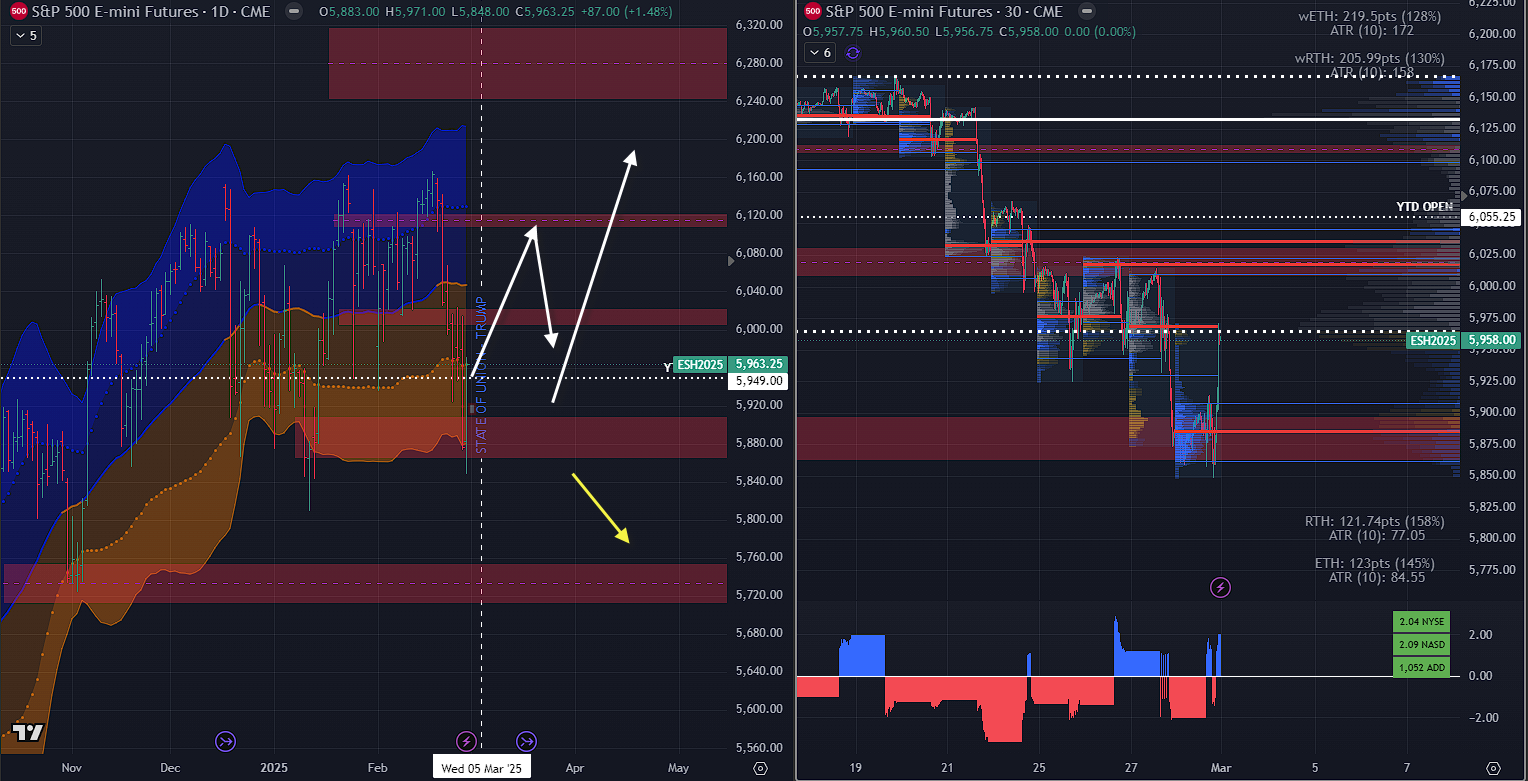Screen dimensions: 1528x781
Task: Click the ESH2025 5,958.00 price label on the 30-minute chart
Action: 1462,340
